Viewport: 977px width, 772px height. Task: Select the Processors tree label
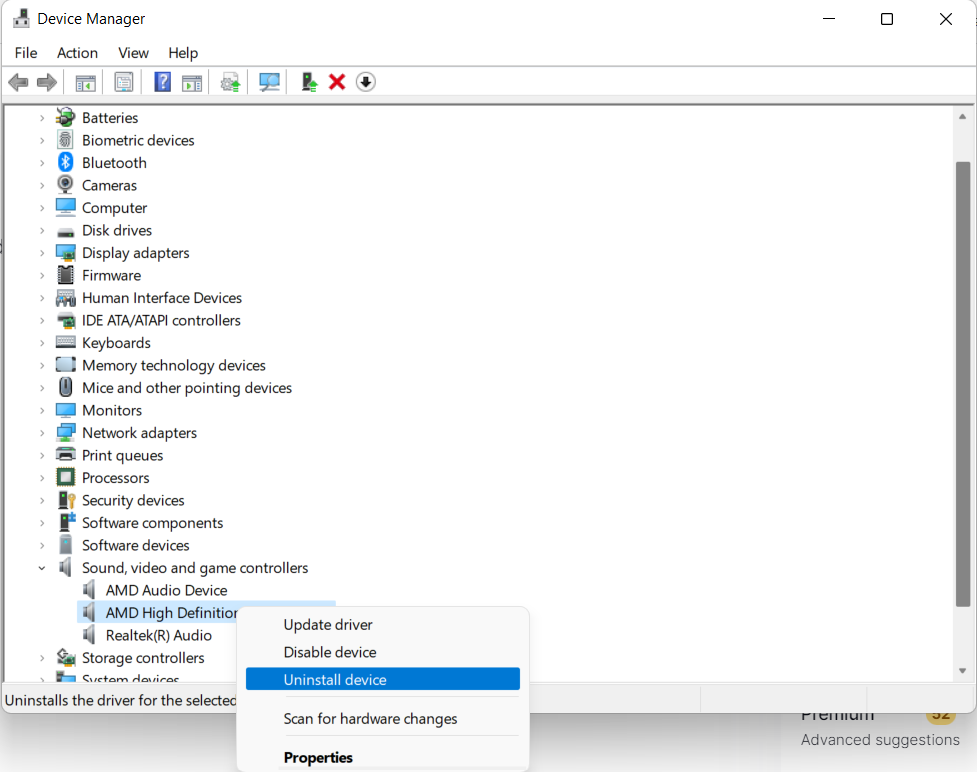(116, 478)
